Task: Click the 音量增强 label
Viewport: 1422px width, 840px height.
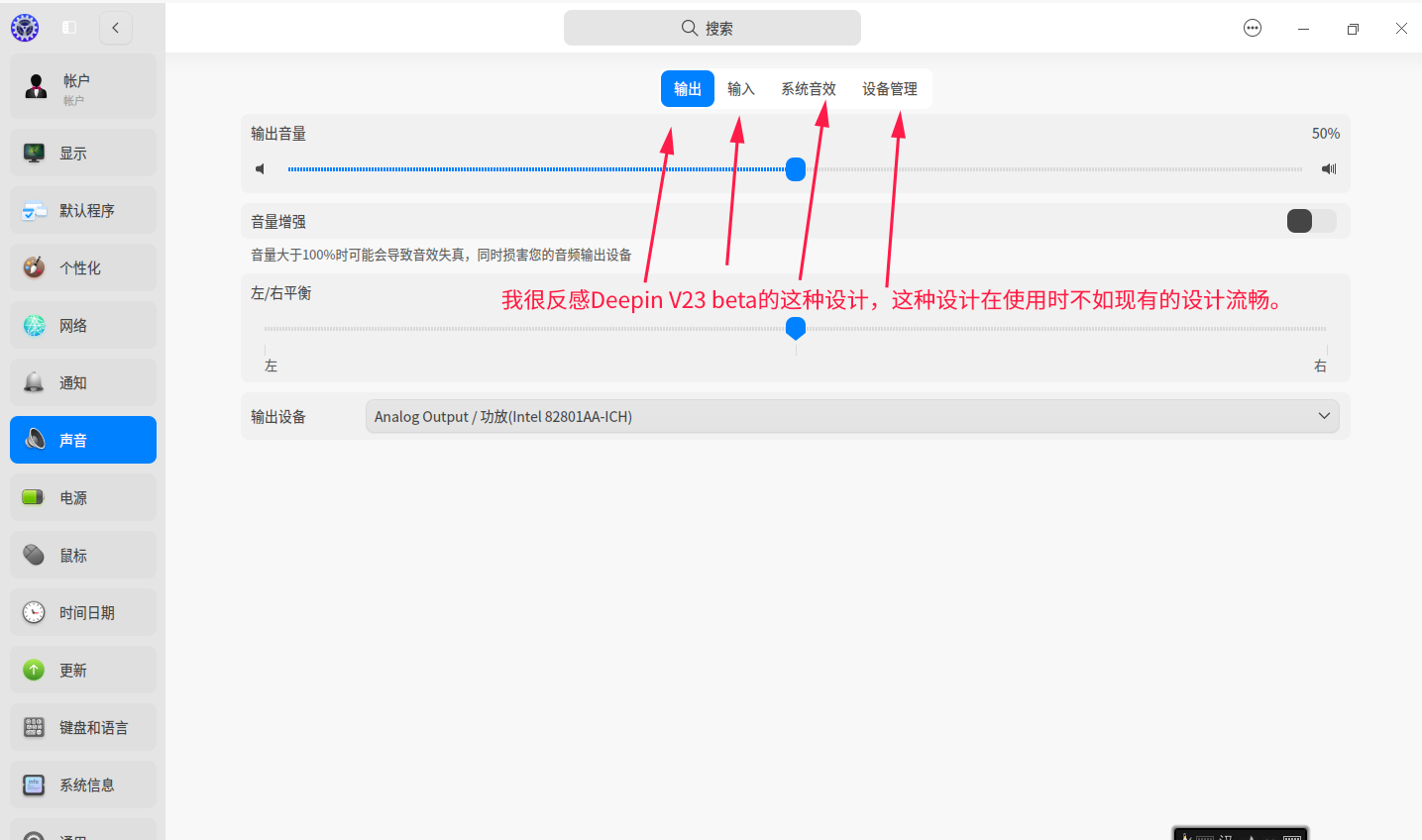Action: [278, 222]
